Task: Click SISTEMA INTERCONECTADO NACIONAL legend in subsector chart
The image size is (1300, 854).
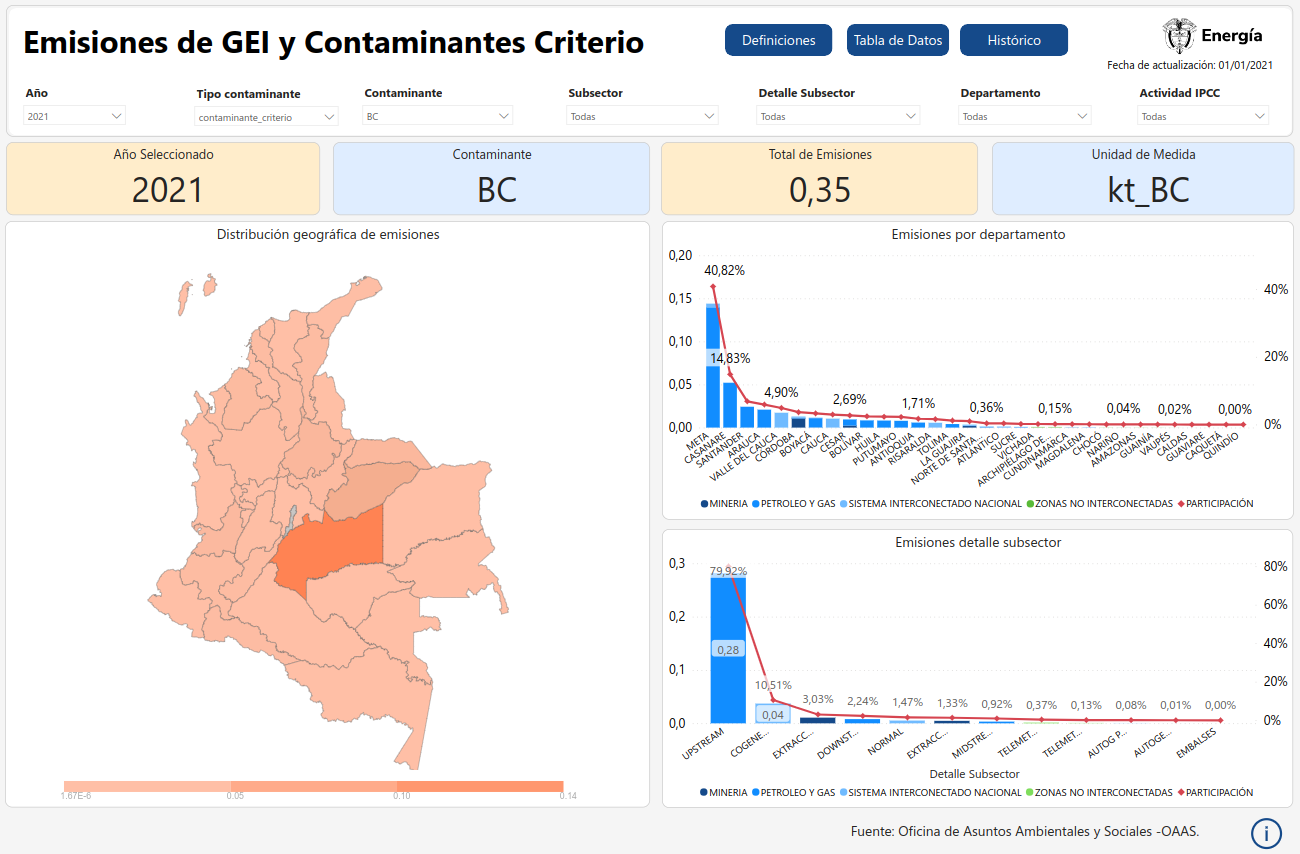Action: (x=930, y=792)
